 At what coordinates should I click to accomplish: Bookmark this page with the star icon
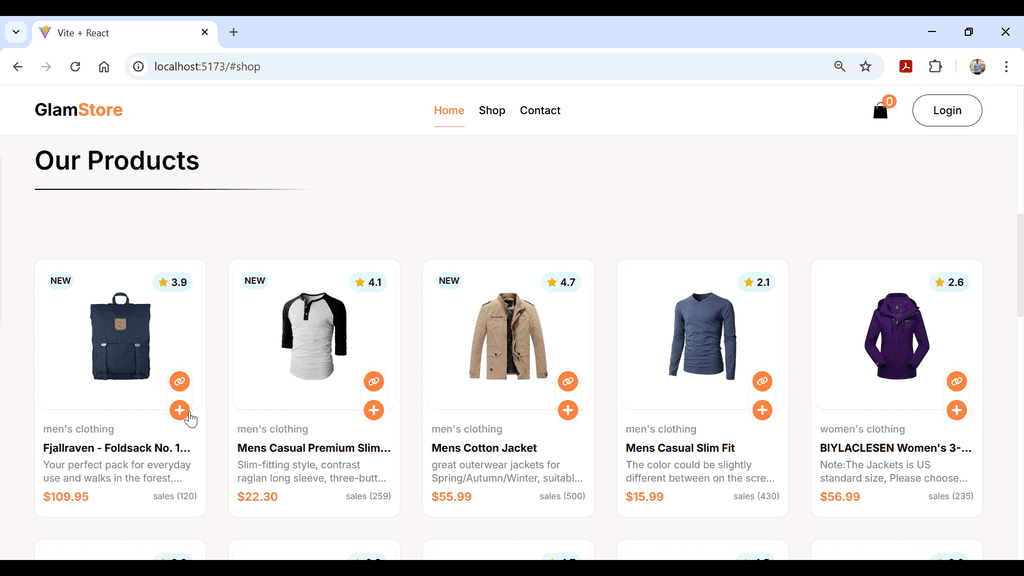866,67
